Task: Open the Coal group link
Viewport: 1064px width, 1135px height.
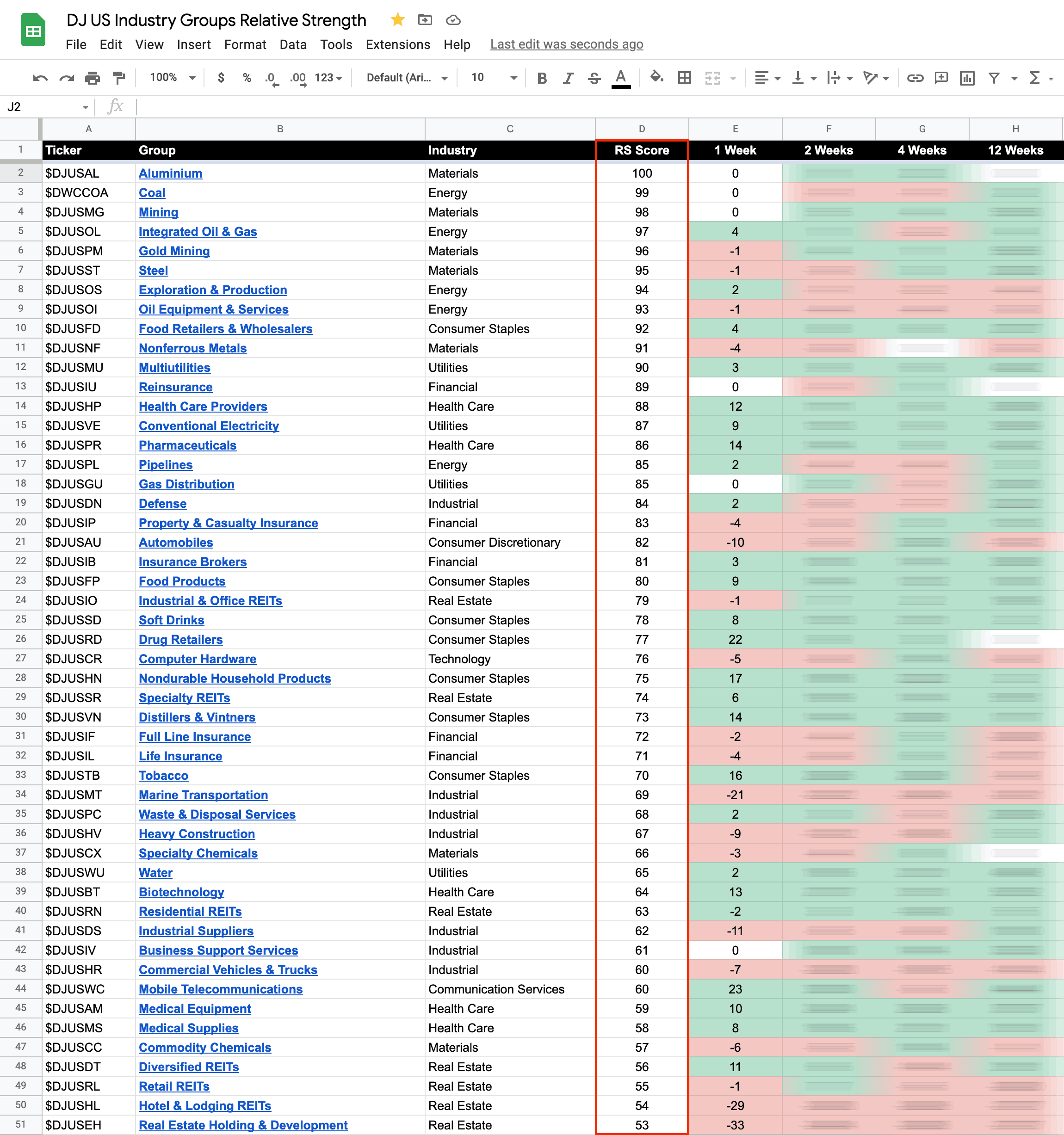Action: (152, 193)
